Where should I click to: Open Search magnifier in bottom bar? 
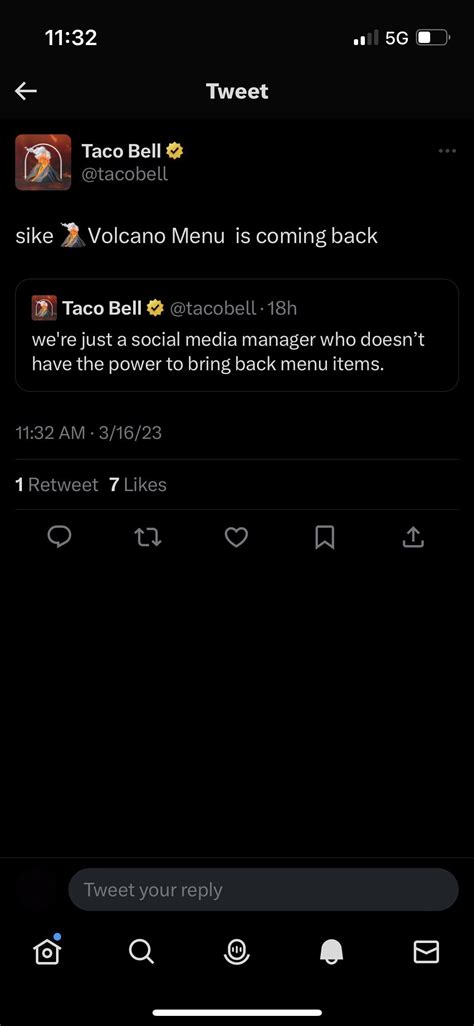point(141,952)
